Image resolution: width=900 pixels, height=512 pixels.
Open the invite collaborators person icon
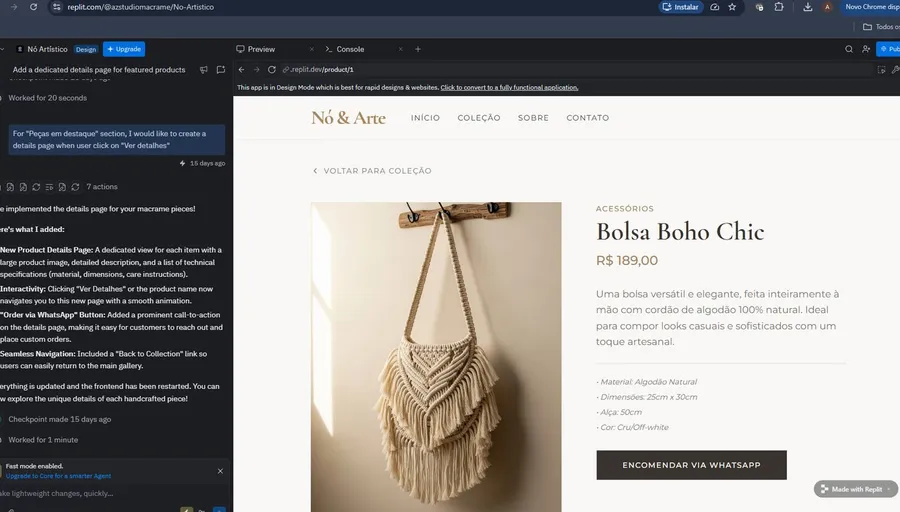click(866, 49)
